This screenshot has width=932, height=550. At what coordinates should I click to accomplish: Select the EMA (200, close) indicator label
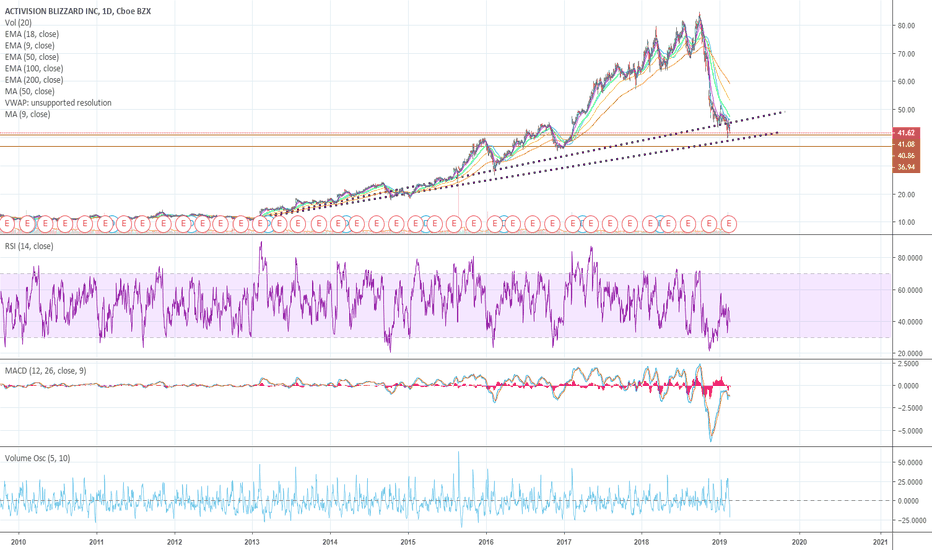pyautogui.click(x=34, y=80)
